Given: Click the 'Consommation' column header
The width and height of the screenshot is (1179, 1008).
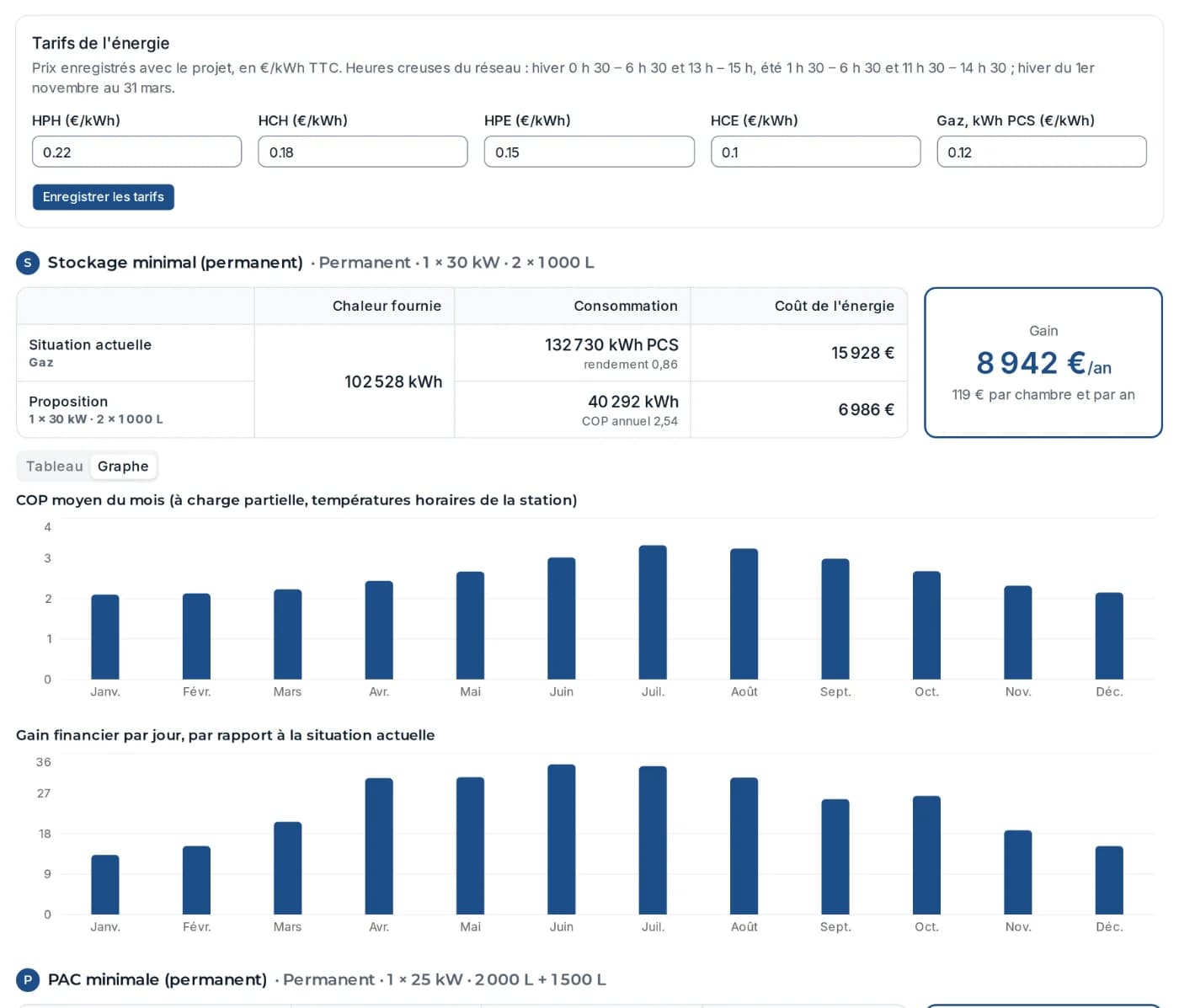Looking at the screenshot, I should [626, 306].
